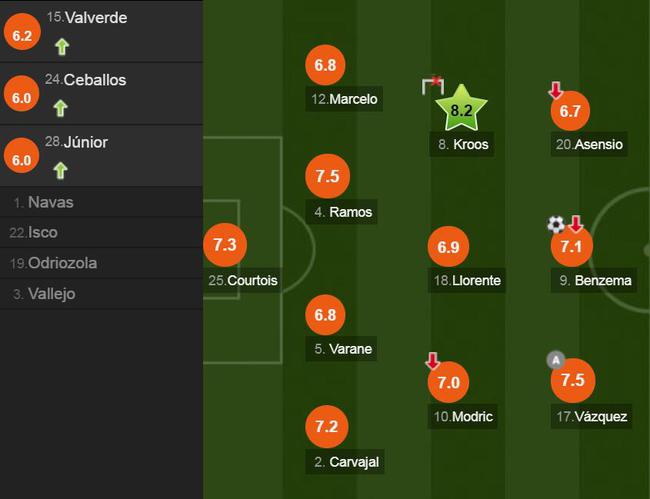This screenshot has width=650, height=499.
Task: Open the Marcelo player name label
Action: pyautogui.click(x=344, y=99)
